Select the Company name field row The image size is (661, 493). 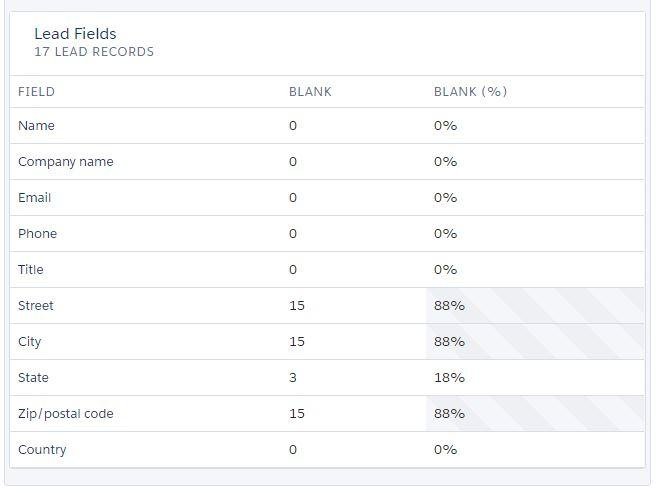327,162
